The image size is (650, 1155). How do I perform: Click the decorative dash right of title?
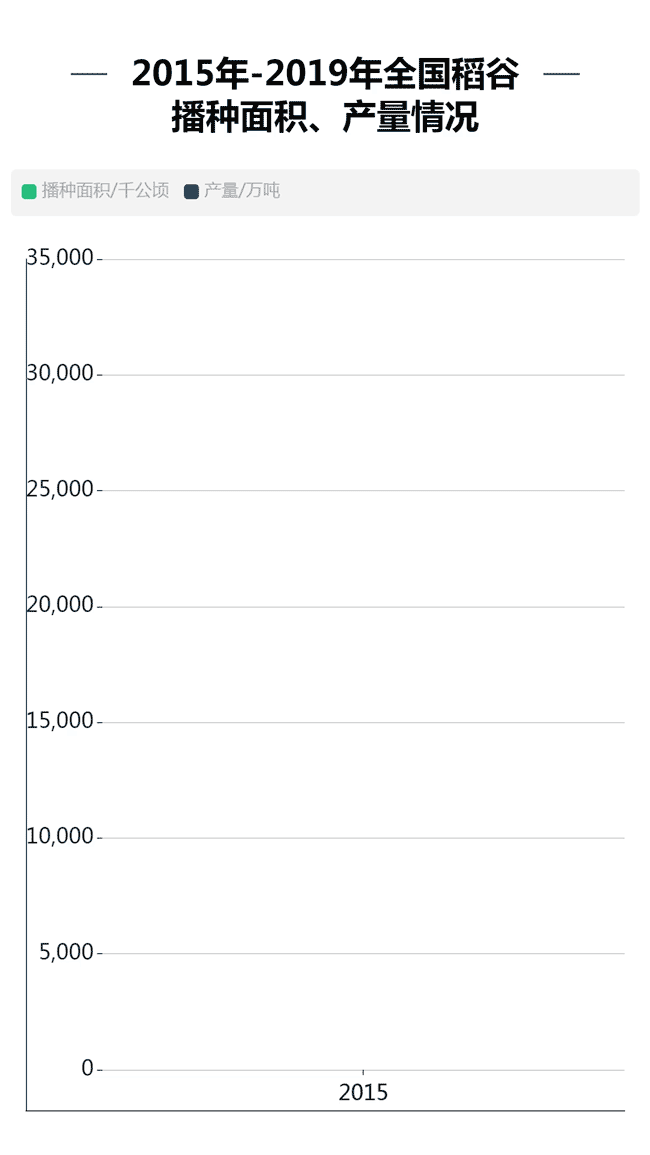tap(560, 74)
